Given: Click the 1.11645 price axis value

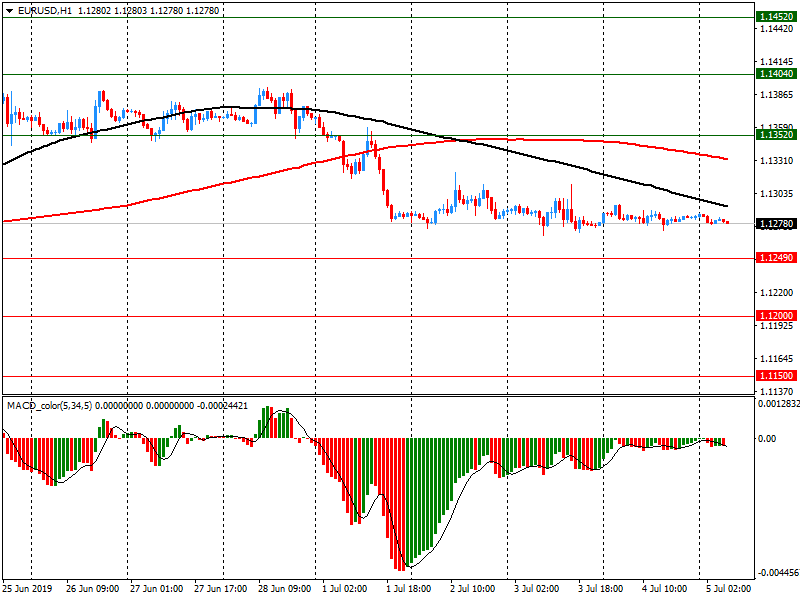Looking at the screenshot, I should [x=777, y=359].
